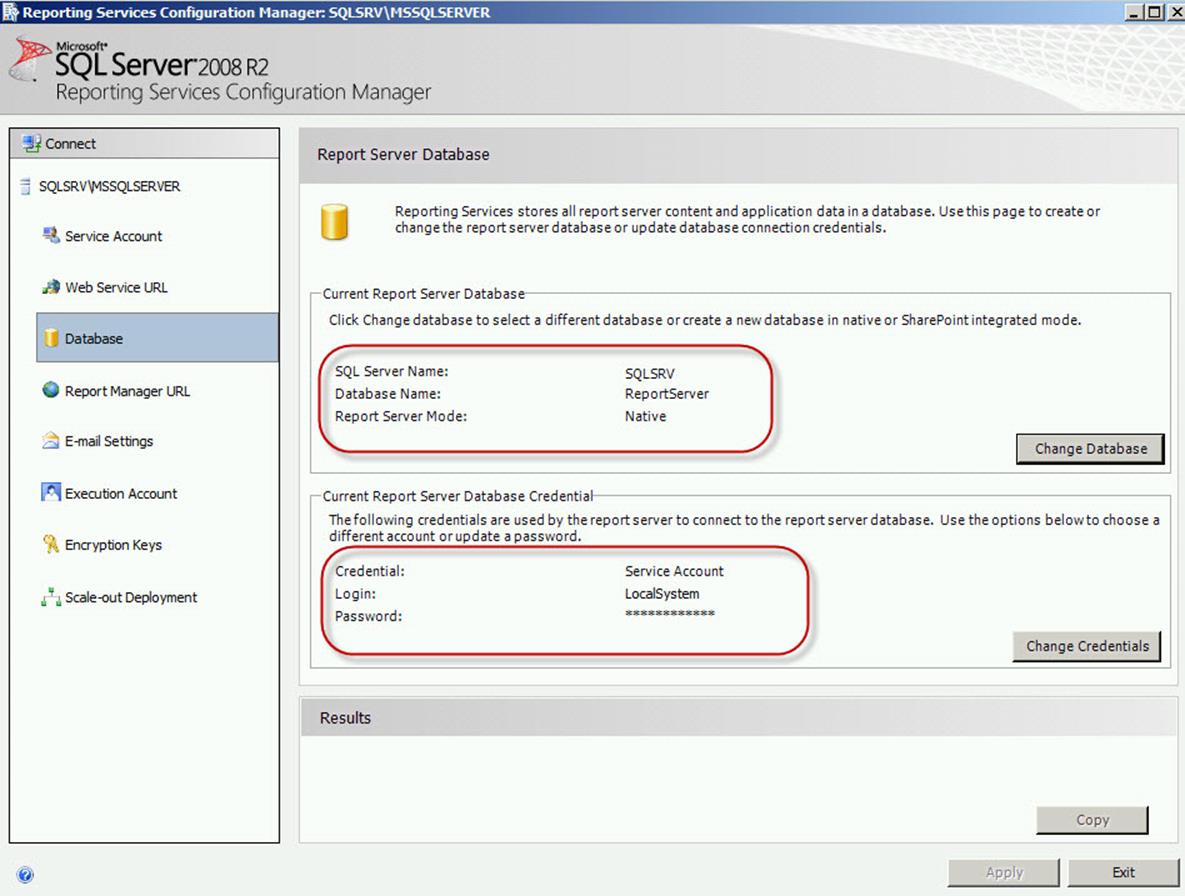Viewport: 1185px width, 896px height.
Task: Click the SQL Server Name value SQLSRV
Action: 649,373
